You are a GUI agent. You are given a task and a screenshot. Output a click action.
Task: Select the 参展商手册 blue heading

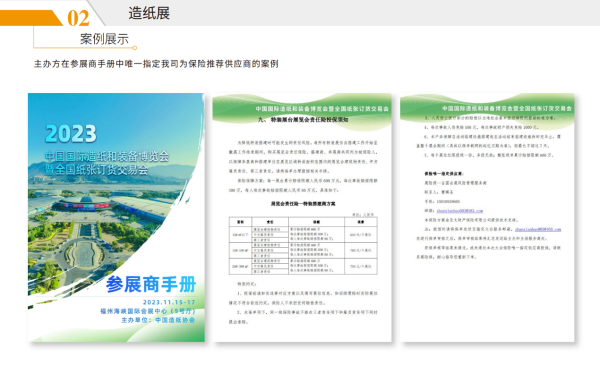(x=151, y=285)
